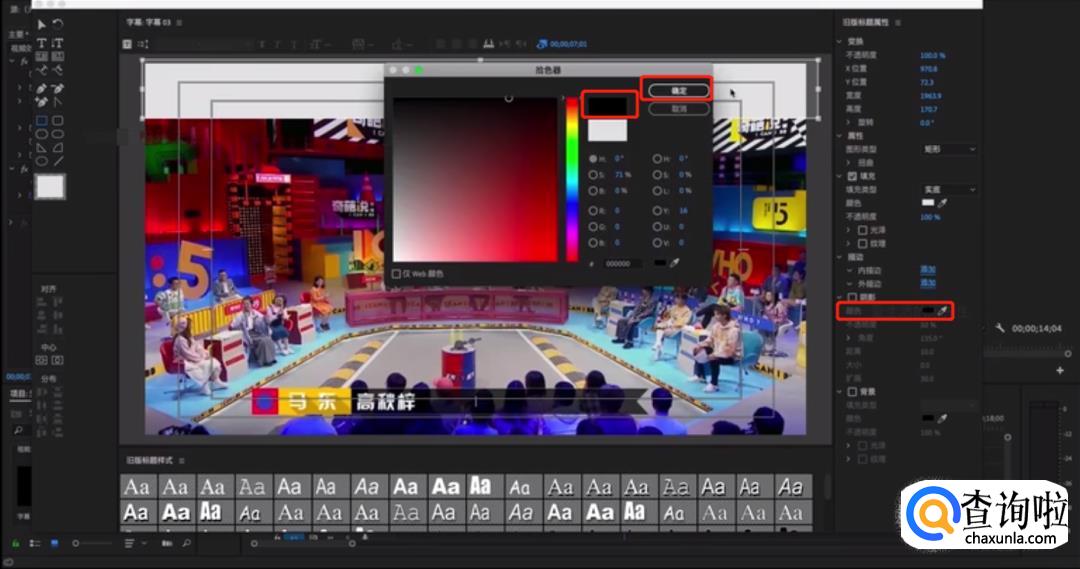This screenshot has height=569, width=1080.
Task: Open the shadow color black swatch
Action: 928,311
